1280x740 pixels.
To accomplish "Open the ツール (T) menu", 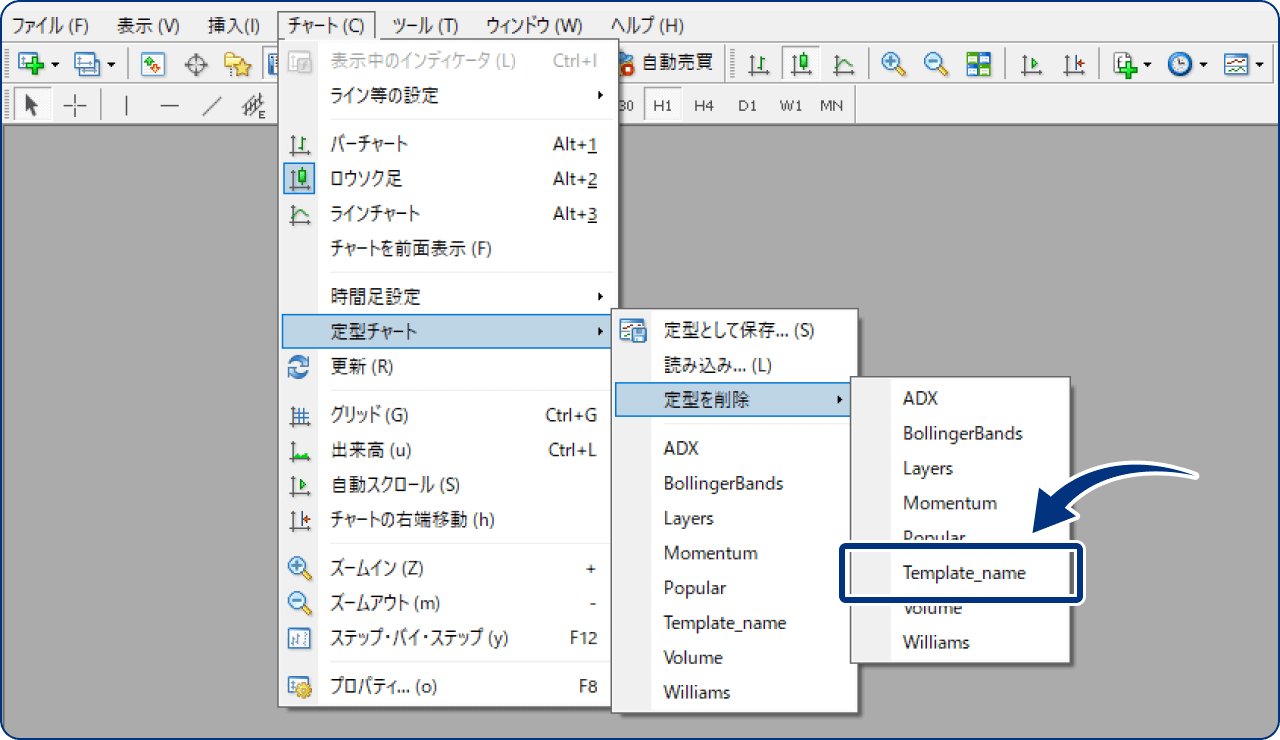I will (425, 25).
